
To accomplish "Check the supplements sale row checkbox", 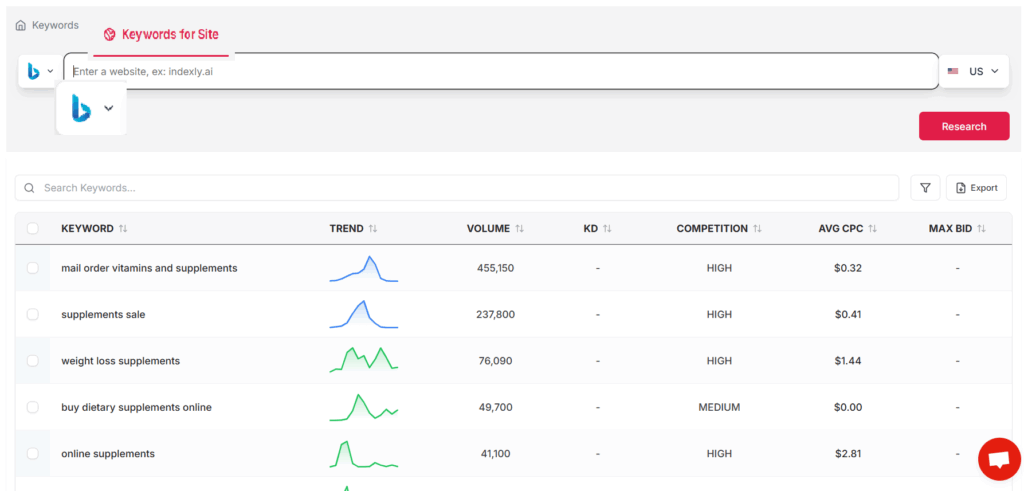I will tap(33, 314).
